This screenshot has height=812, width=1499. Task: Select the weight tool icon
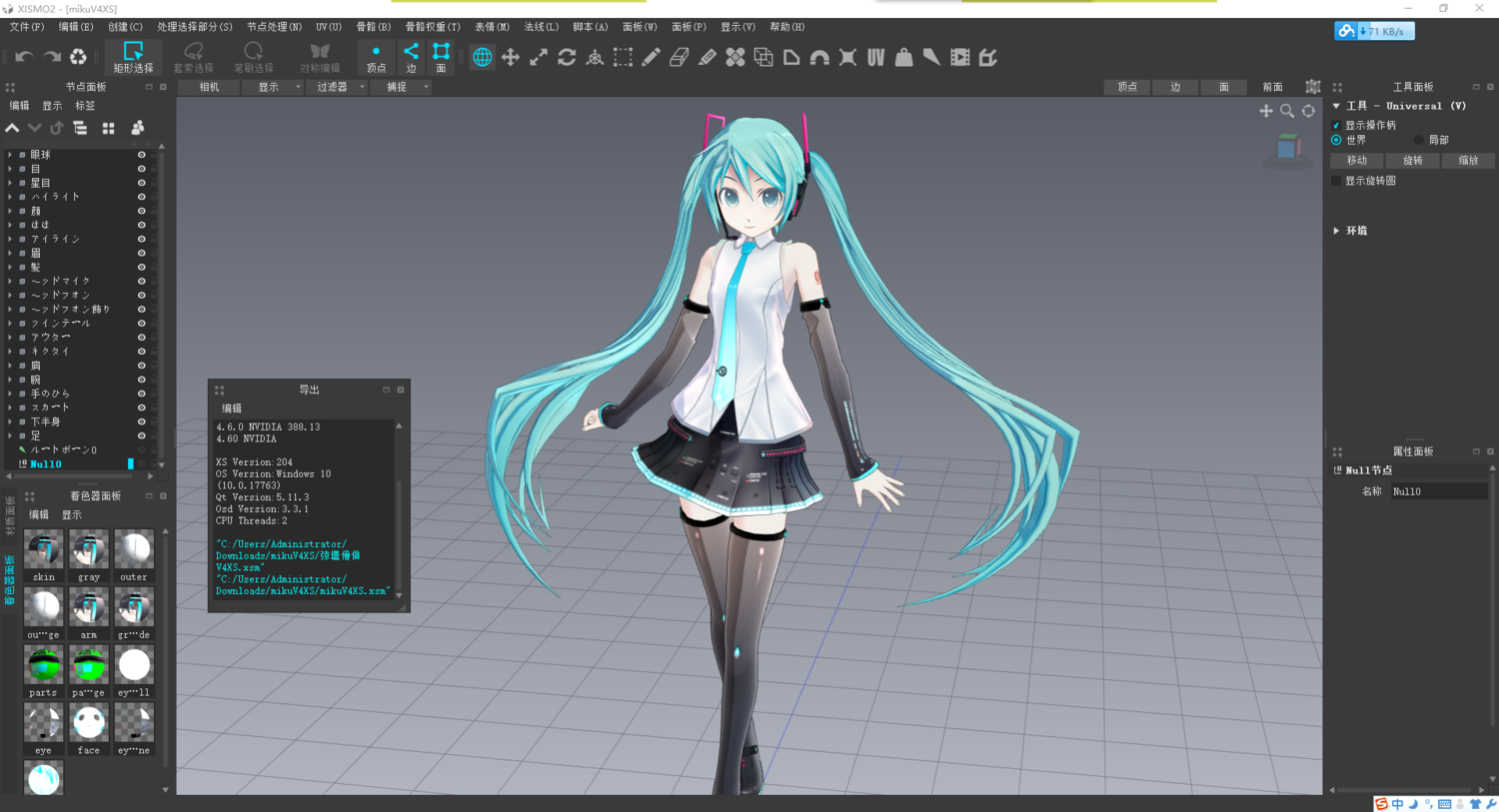pyautogui.click(x=903, y=57)
